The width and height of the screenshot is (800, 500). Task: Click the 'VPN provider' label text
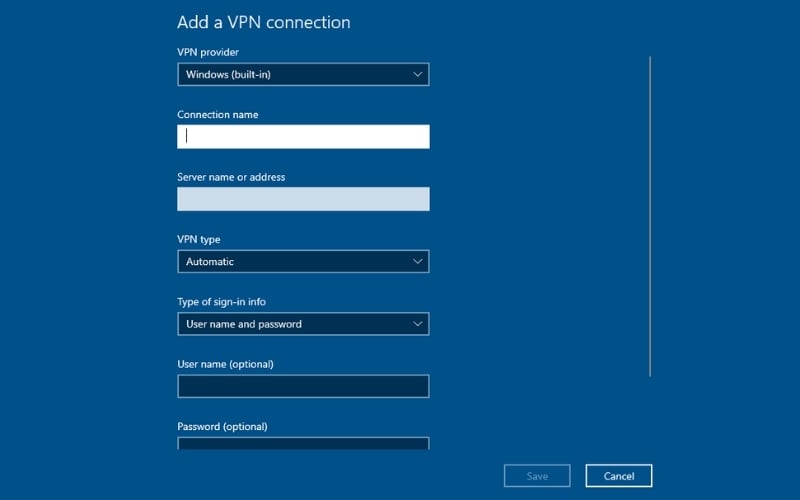(x=208, y=52)
